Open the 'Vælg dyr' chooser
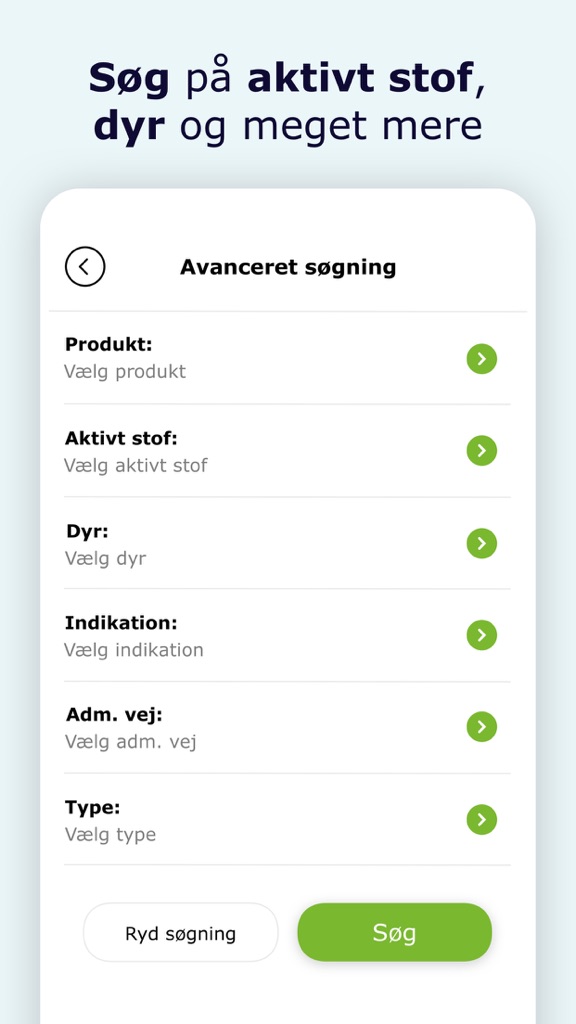The width and height of the screenshot is (576, 1024). (x=287, y=543)
